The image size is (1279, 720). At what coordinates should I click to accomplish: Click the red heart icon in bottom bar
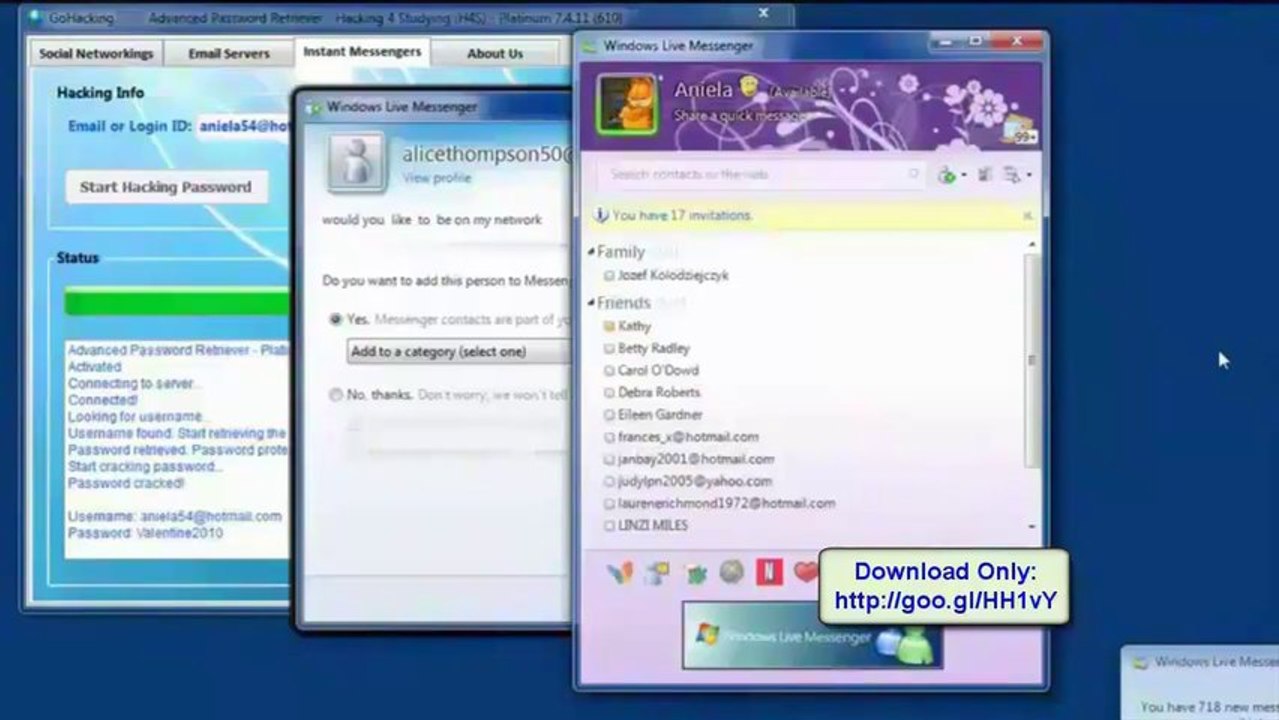[x=805, y=573]
